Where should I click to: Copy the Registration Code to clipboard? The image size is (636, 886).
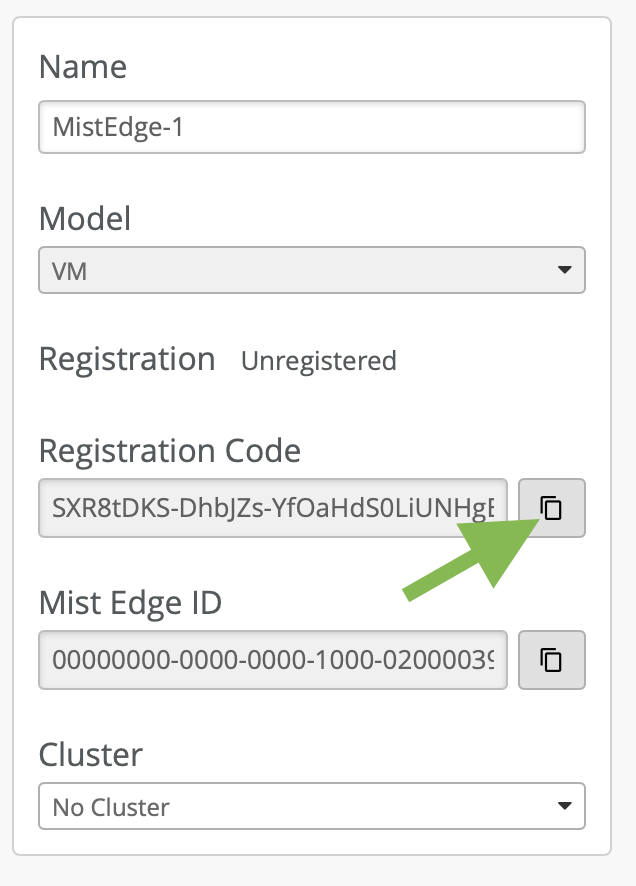pos(551,508)
